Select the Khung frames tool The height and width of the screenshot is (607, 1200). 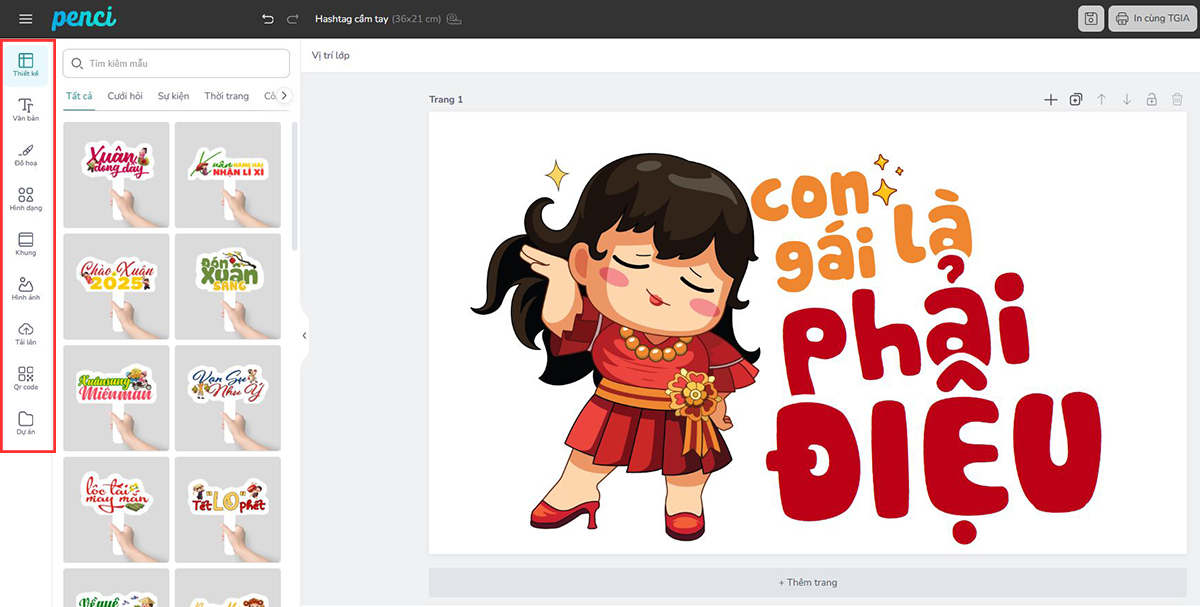(26, 244)
